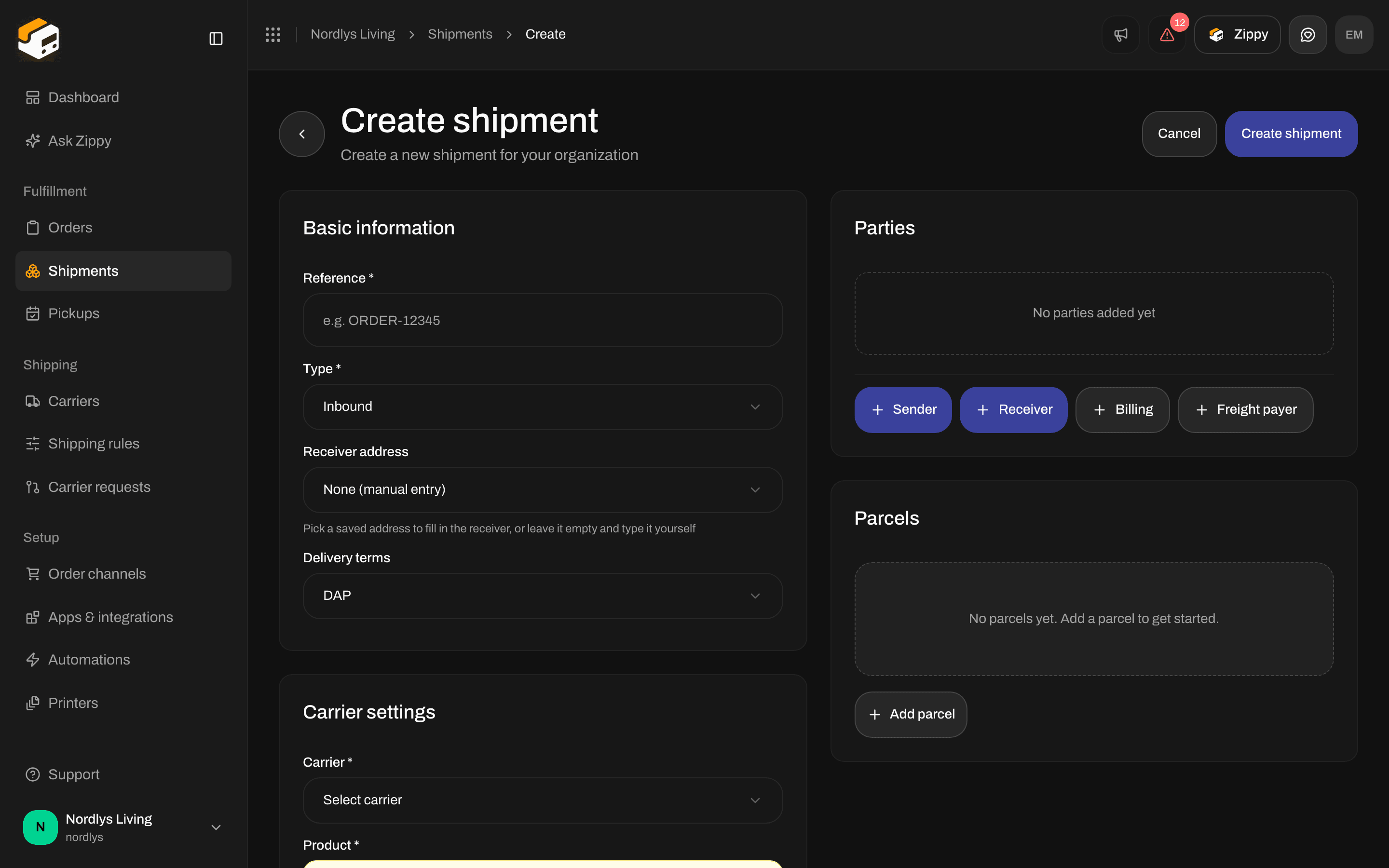1389x868 pixels.
Task: Open the Select carrier dropdown
Action: [543, 800]
